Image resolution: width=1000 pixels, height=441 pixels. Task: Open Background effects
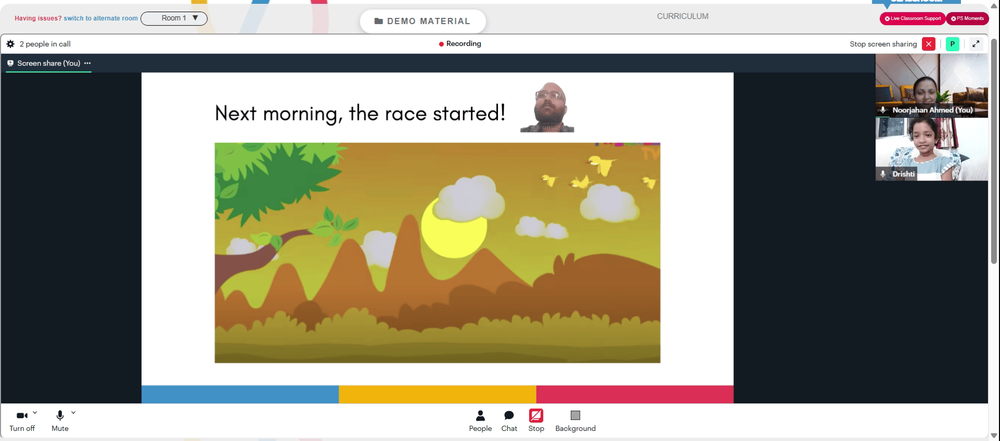575,421
